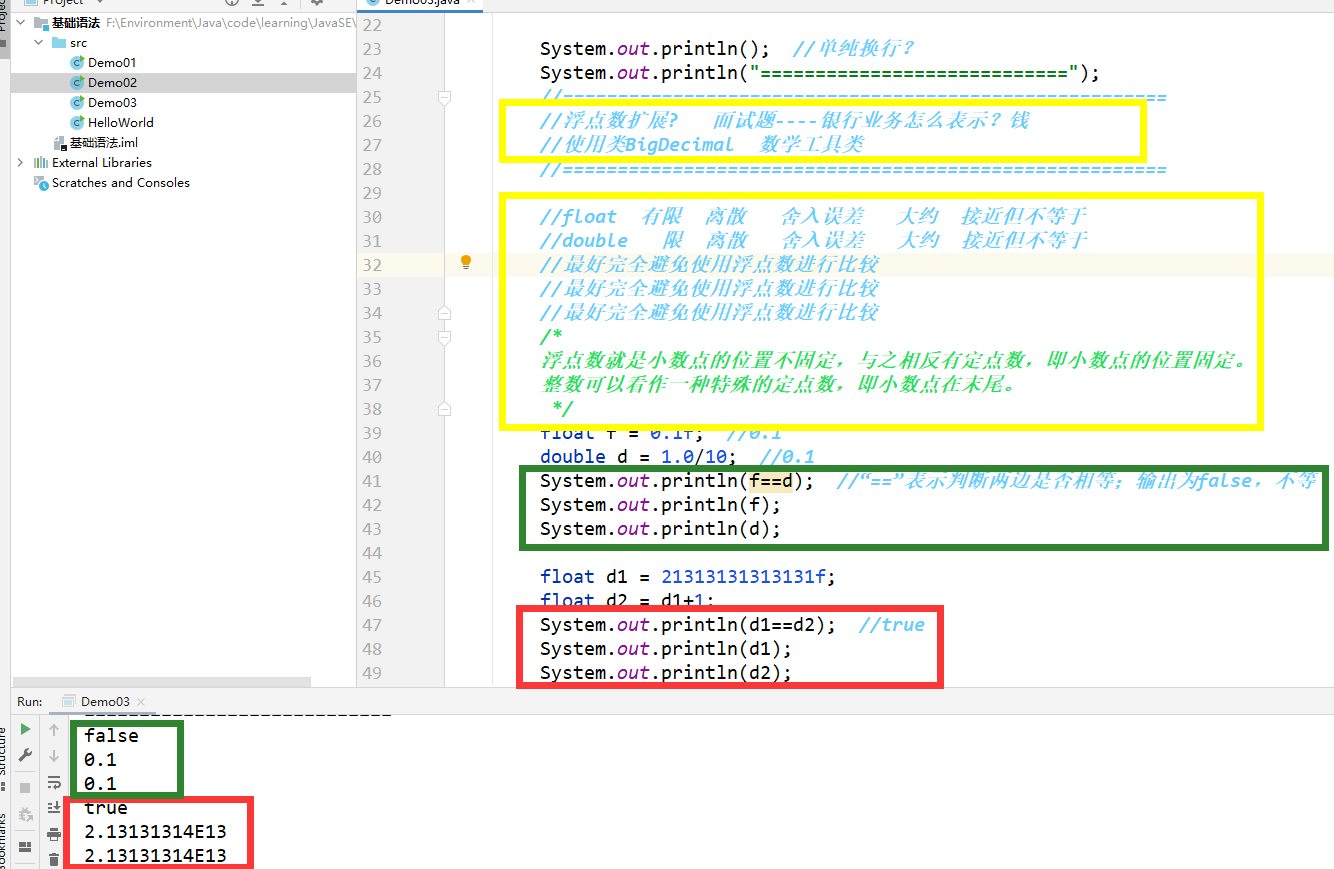Open the Bookmarks tool window stripe
Viewport: 1334px width, 869px height.
[x=4, y=842]
